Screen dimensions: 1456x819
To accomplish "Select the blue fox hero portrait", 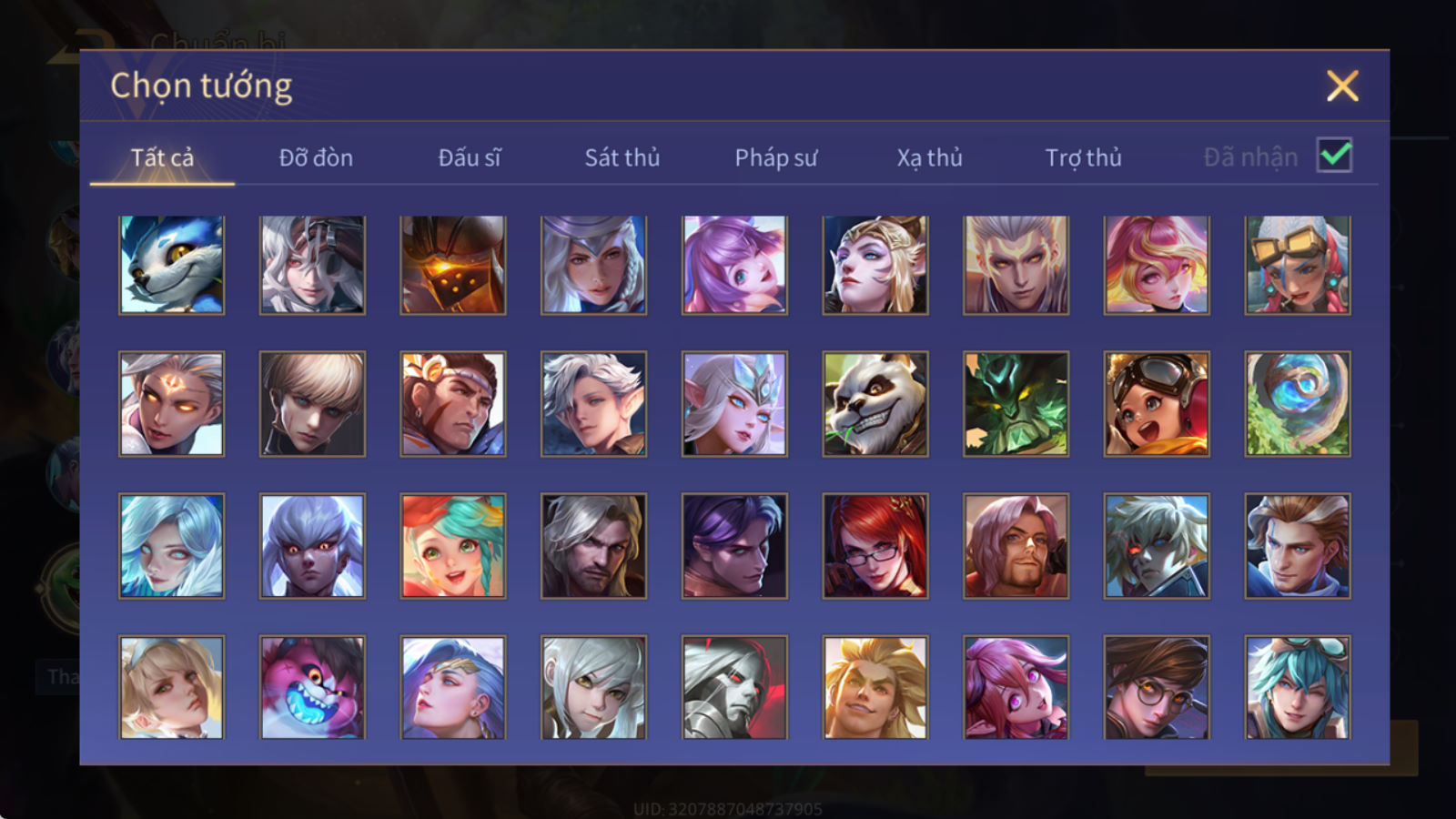I will point(171,265).
